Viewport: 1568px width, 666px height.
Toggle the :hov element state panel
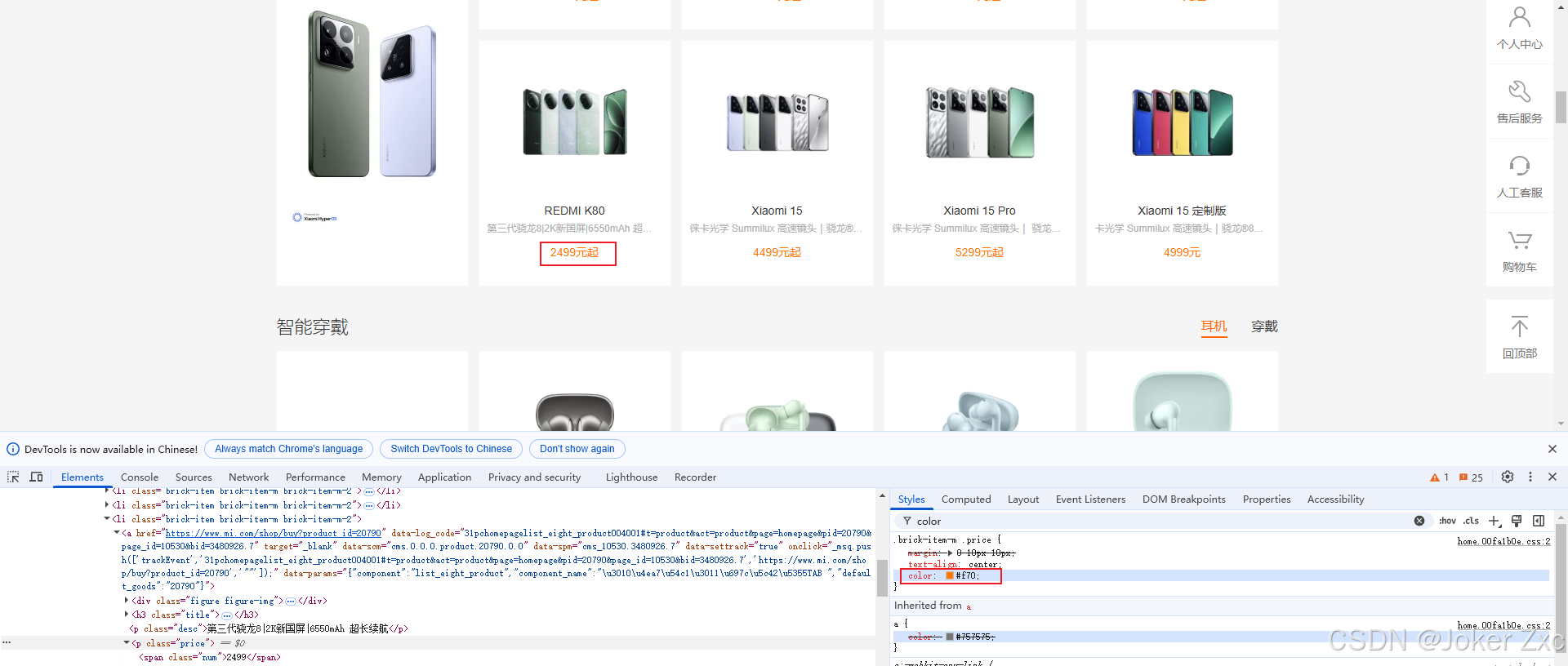(1447, 521)
